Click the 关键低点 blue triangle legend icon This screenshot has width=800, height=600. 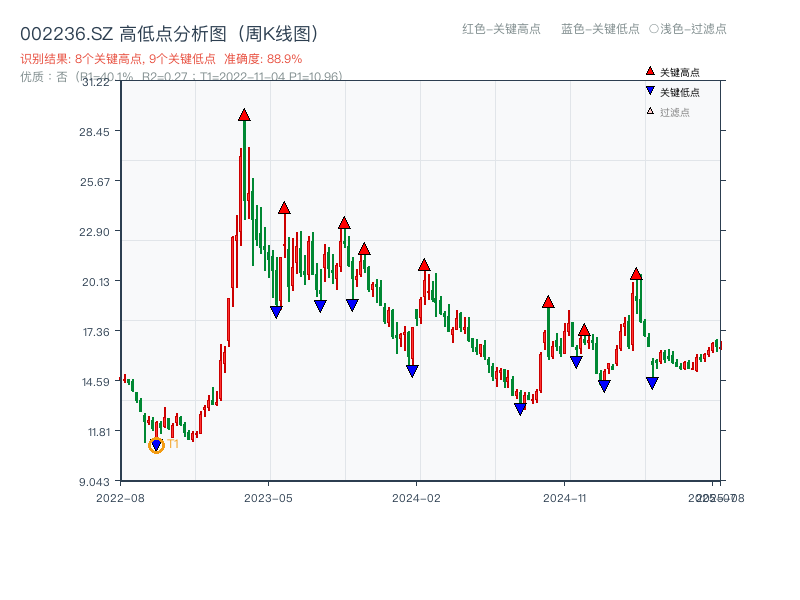650,90
